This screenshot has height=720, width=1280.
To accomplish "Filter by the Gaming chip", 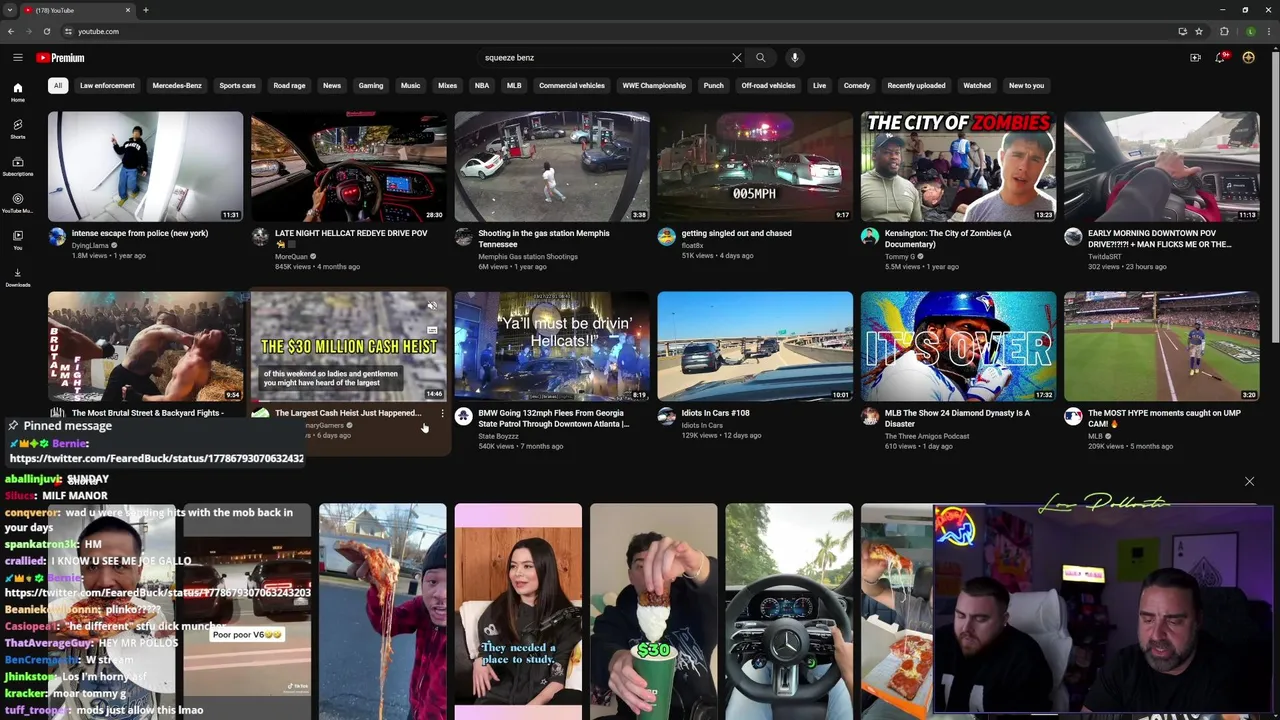I will (371, 86).
